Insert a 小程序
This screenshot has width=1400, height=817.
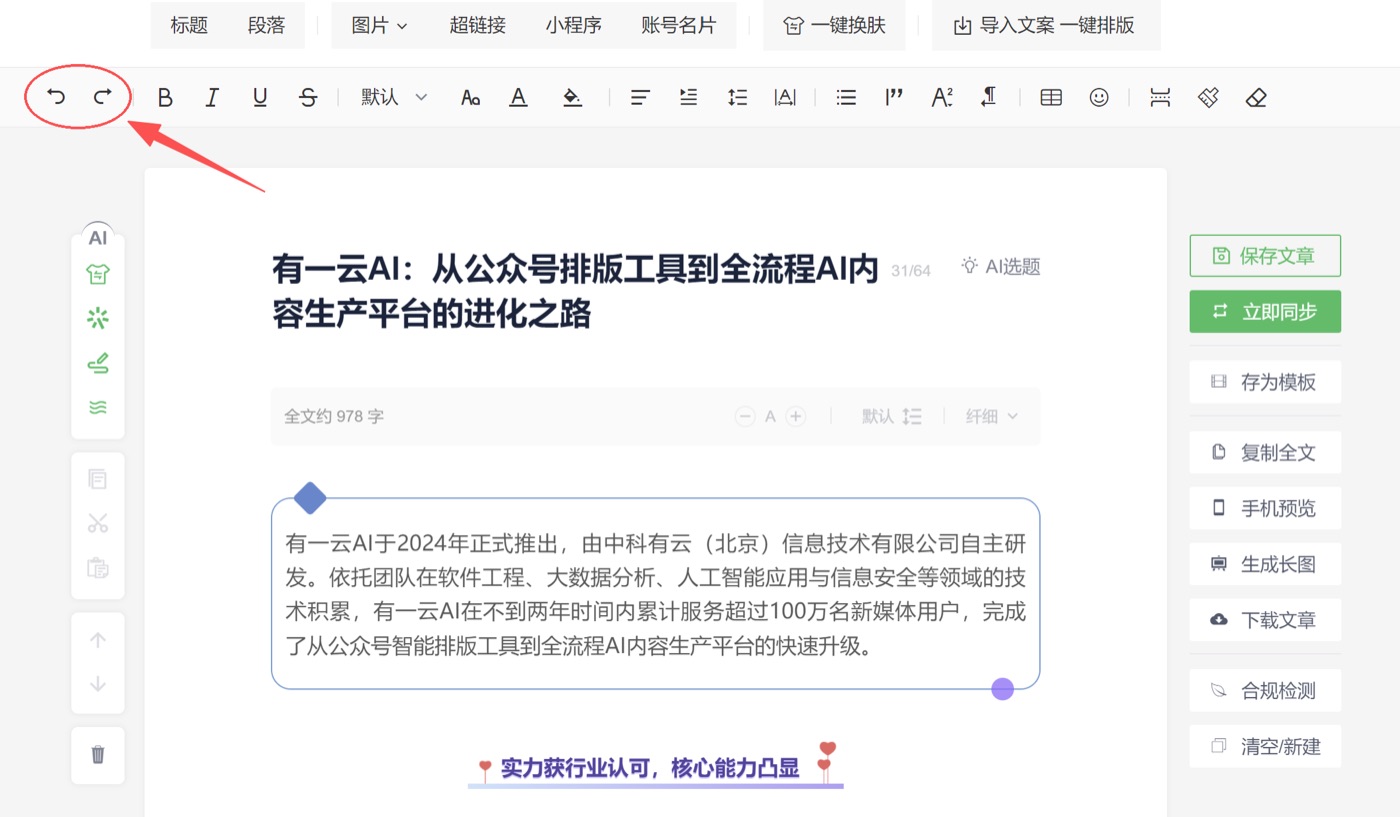pyautogui.click(x=574, y=25)
